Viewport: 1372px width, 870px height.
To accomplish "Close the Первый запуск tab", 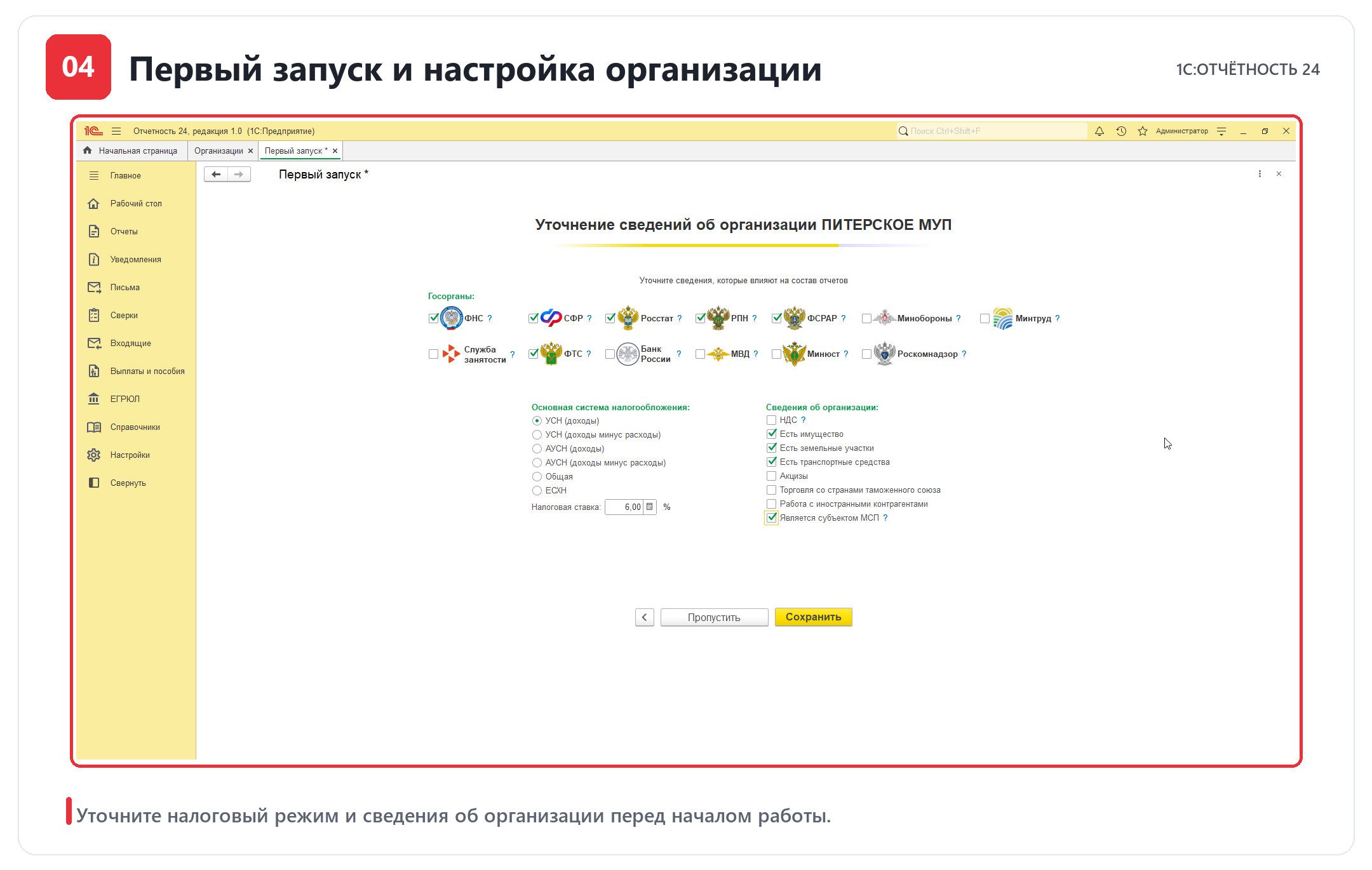I will (x=335, y=151).
